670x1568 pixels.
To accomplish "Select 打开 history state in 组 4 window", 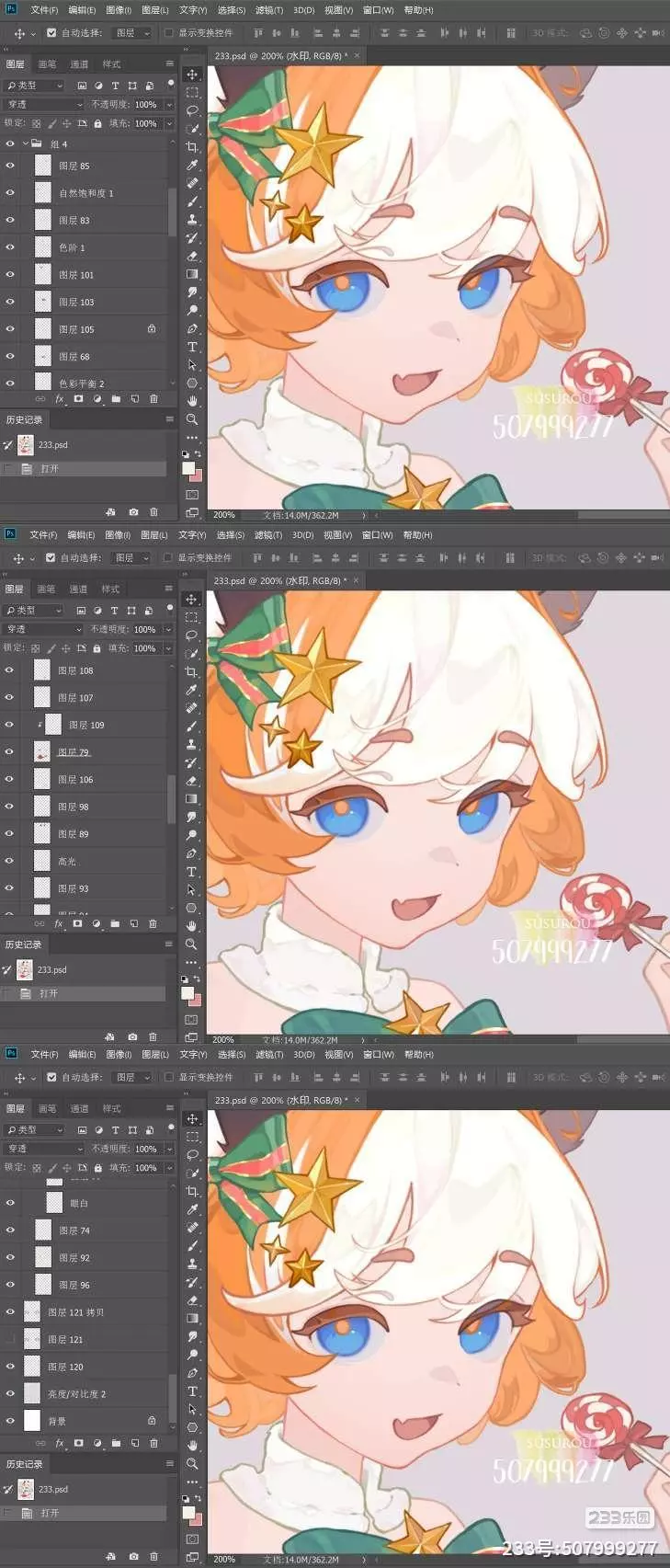I will [84, 469].
